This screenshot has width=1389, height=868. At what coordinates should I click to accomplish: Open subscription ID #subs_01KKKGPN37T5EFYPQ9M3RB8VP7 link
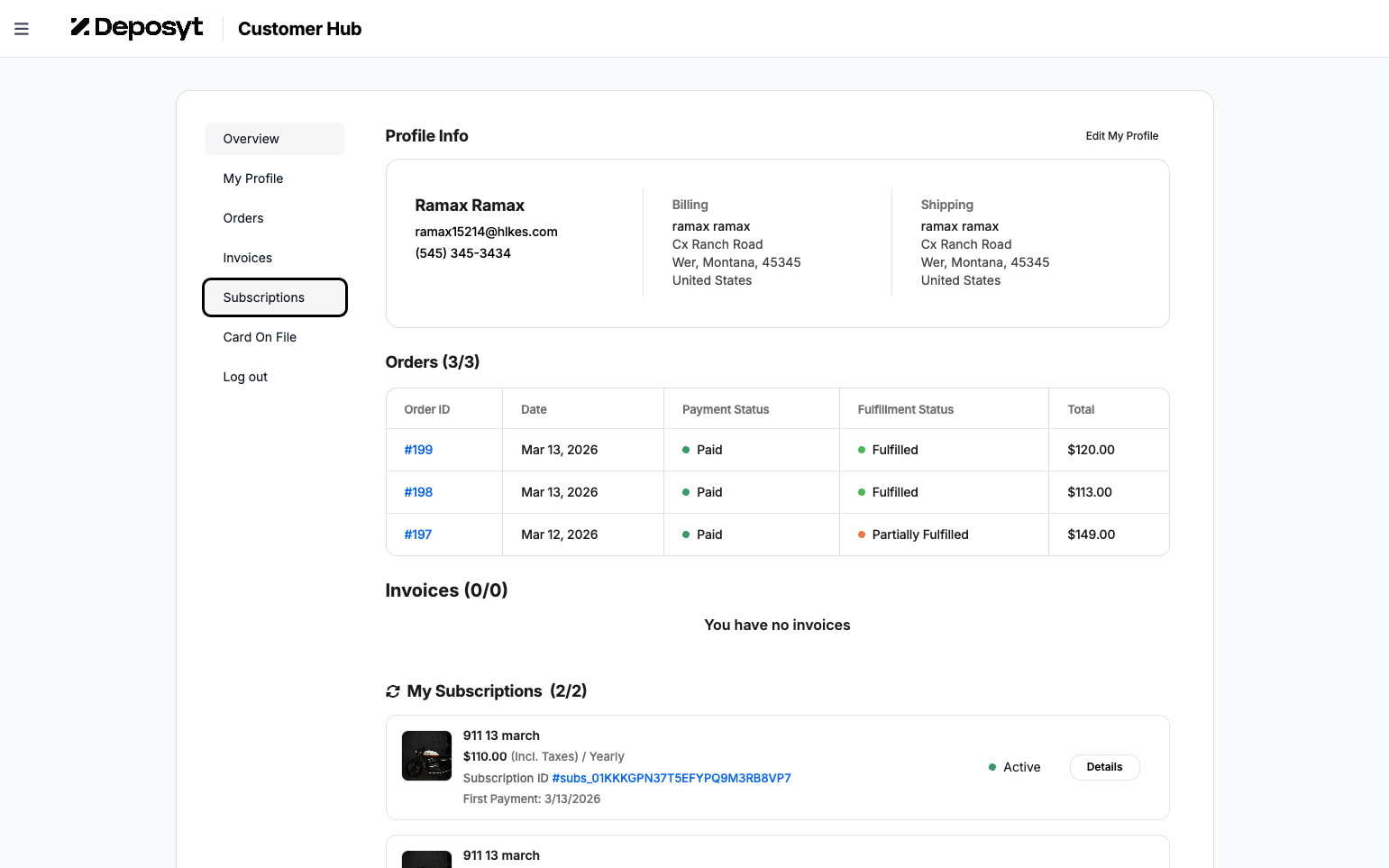(x=672, y=778)
